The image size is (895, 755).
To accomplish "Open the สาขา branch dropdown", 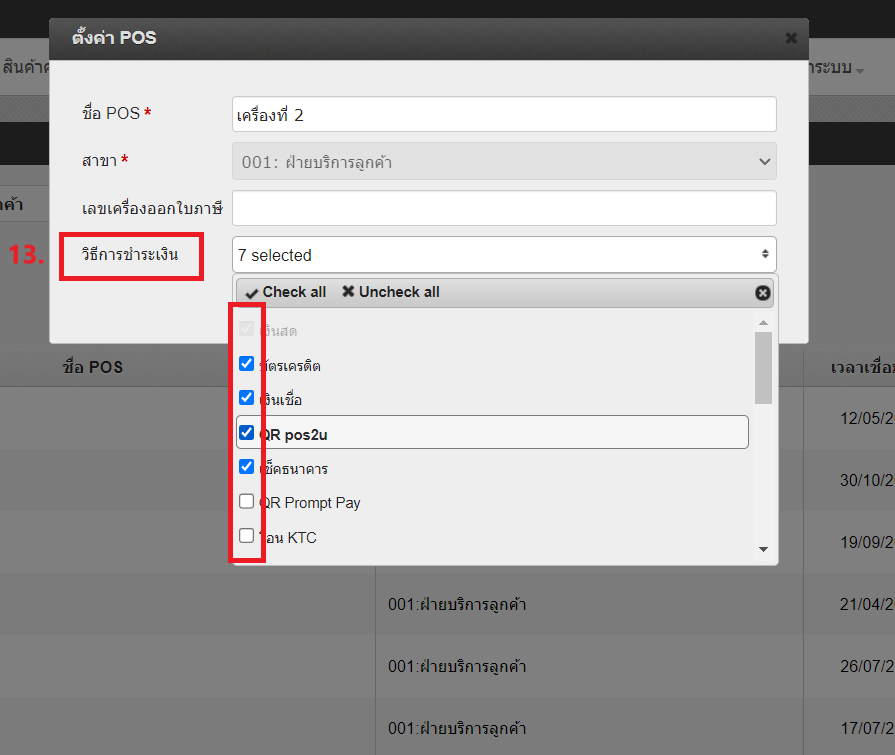I will [x=504, y=162].
